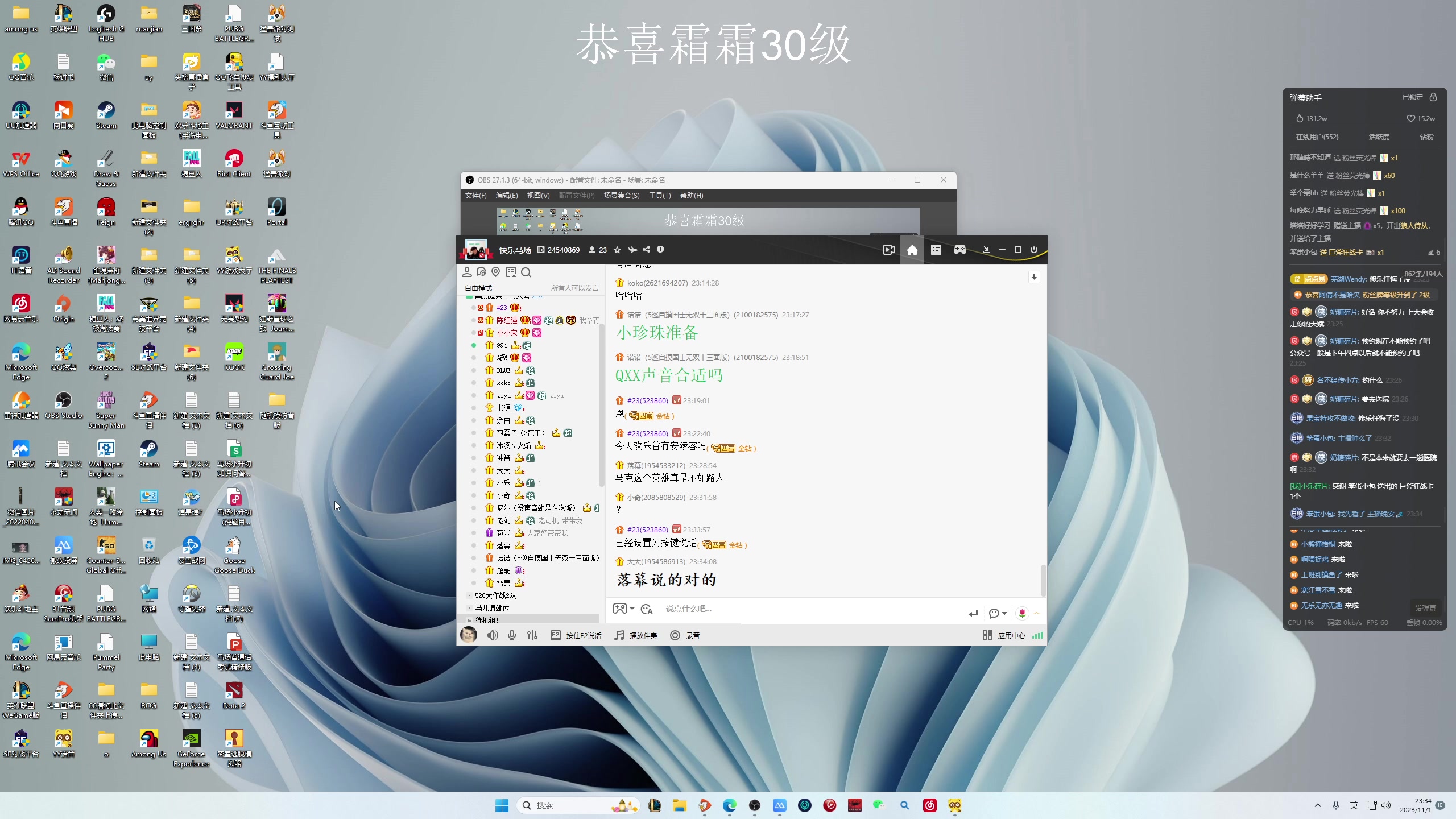
Task: Open the YY channel template list icon
Action: click(x=936, y=250)
